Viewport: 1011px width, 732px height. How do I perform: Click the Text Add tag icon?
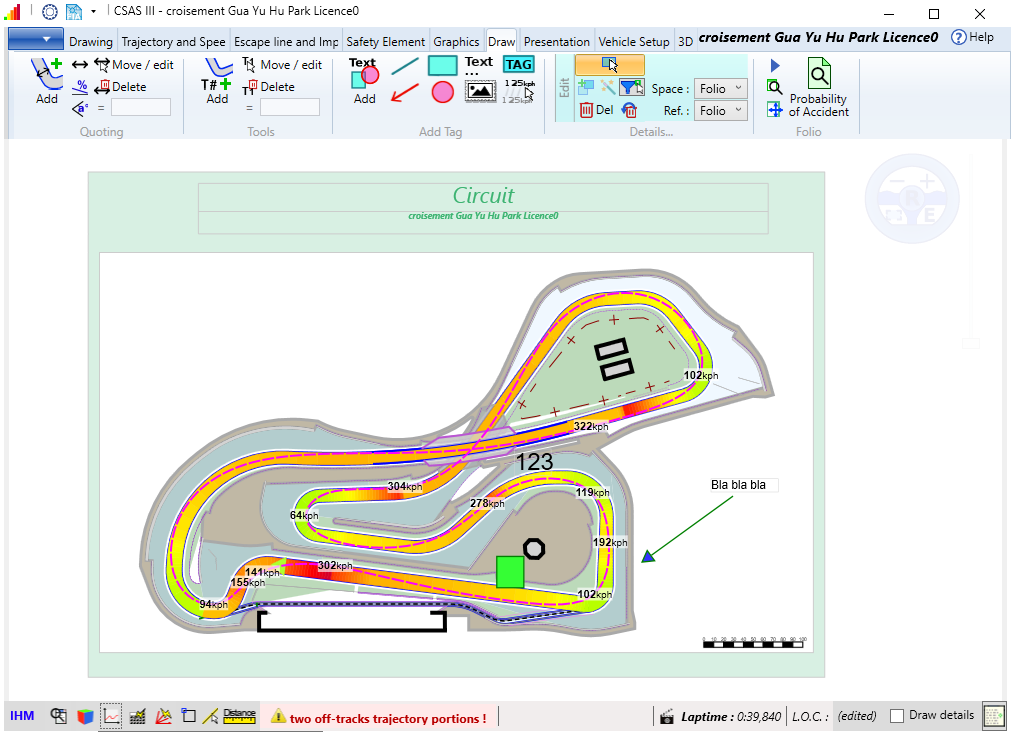(x=364, y=81)
